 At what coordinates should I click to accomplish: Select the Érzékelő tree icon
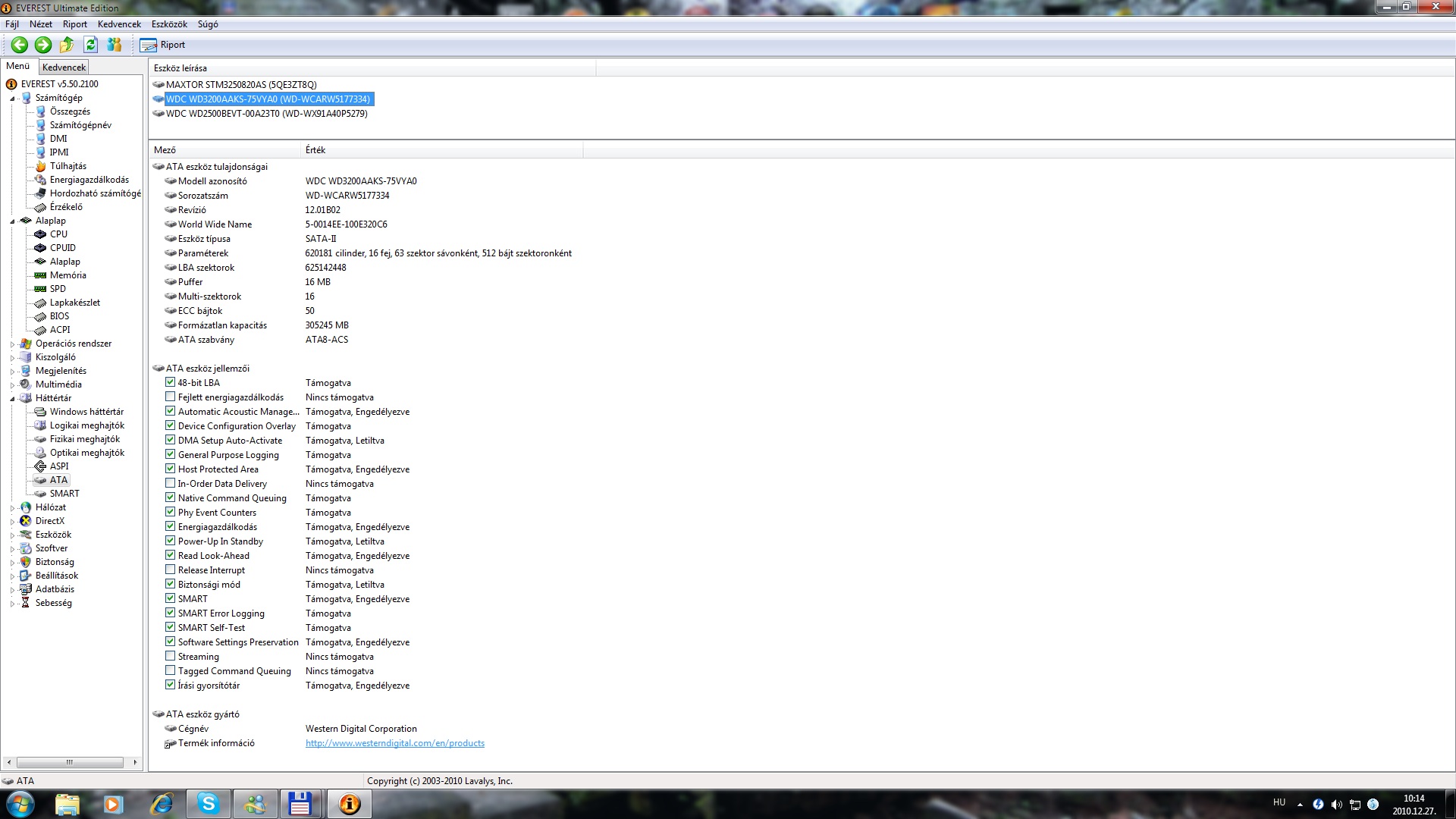pyautogui.click(x=41, y=207)
